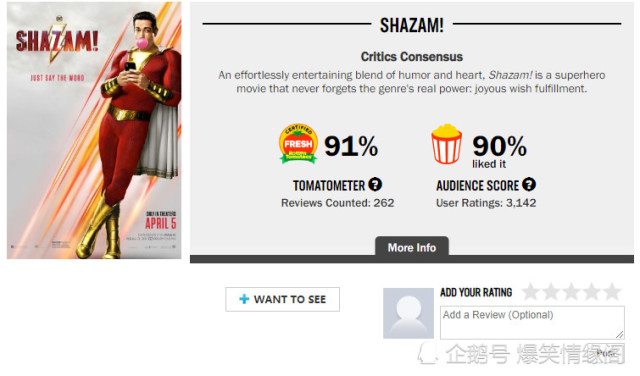Click the 91% Tomatometer score
This screenshot has width=640, height=376.
[351, 146]
